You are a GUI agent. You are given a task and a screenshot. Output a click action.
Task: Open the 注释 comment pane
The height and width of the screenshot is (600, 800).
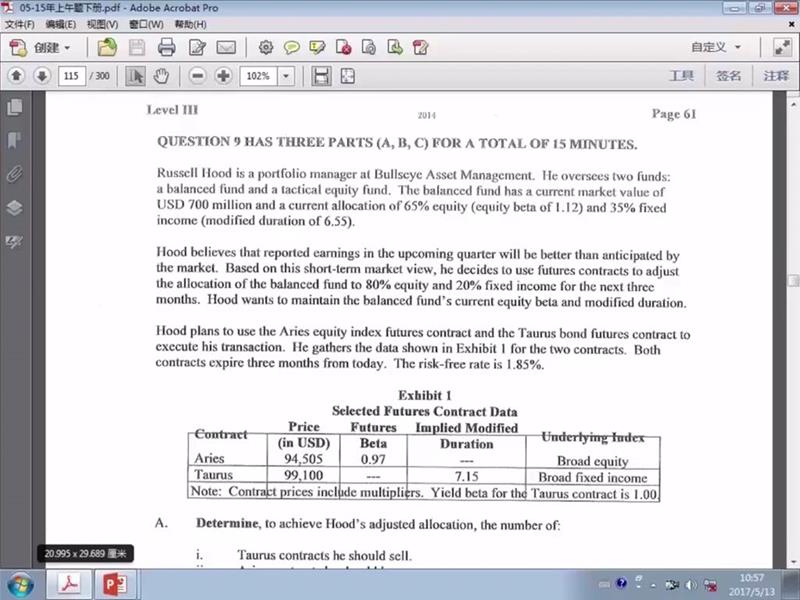coord(776,76)
